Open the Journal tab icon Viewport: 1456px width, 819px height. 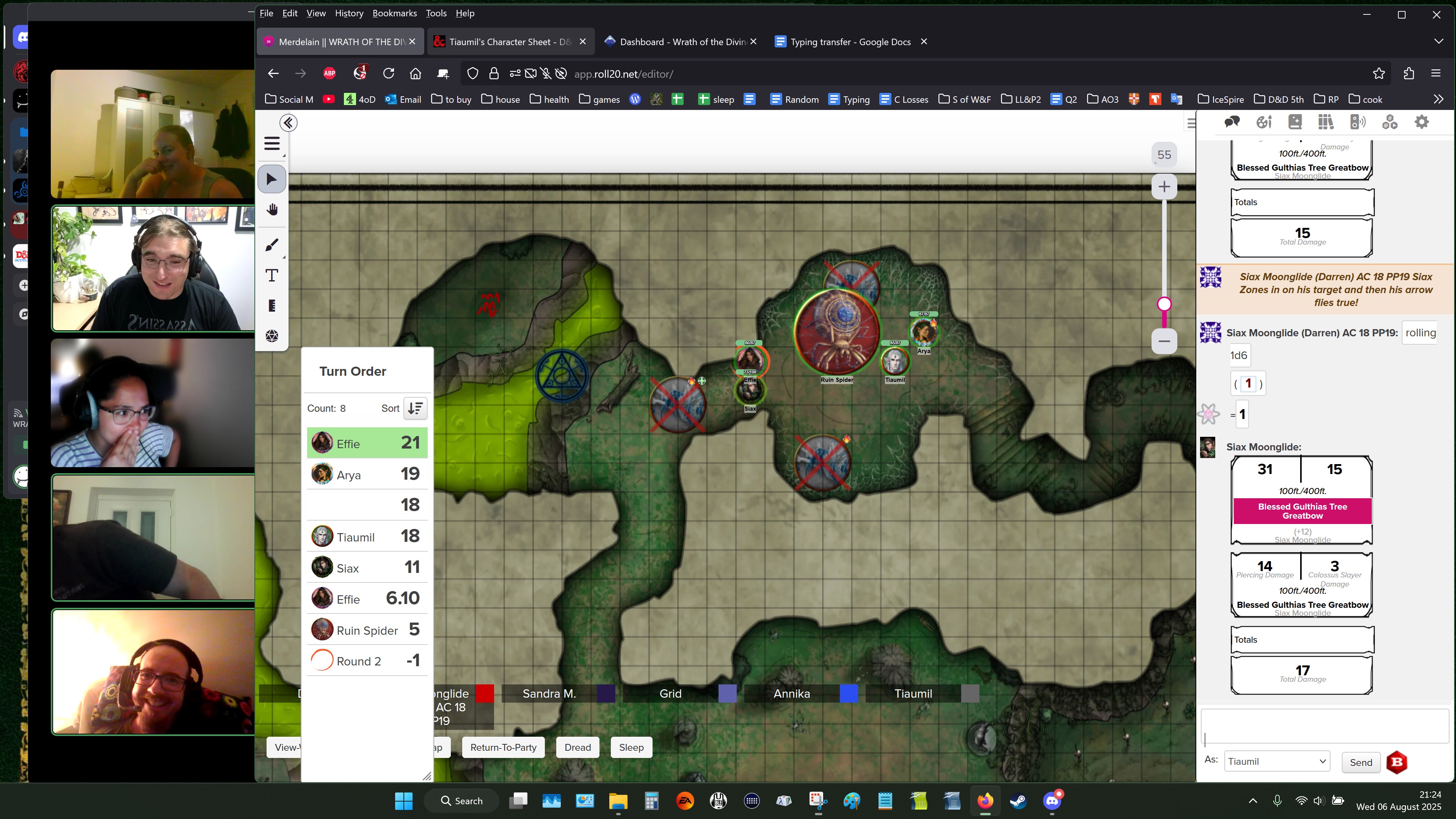(1295, 121)
